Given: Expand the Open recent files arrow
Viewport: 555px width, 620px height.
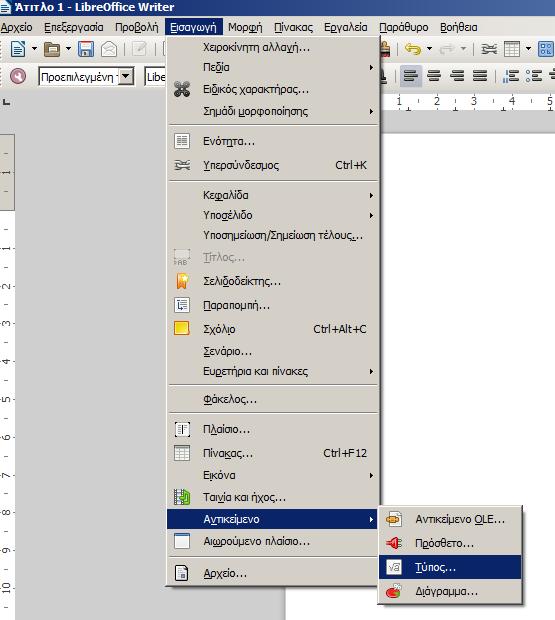Looking at the screenshot, I should pyautogui.click(x=68, y=49).
